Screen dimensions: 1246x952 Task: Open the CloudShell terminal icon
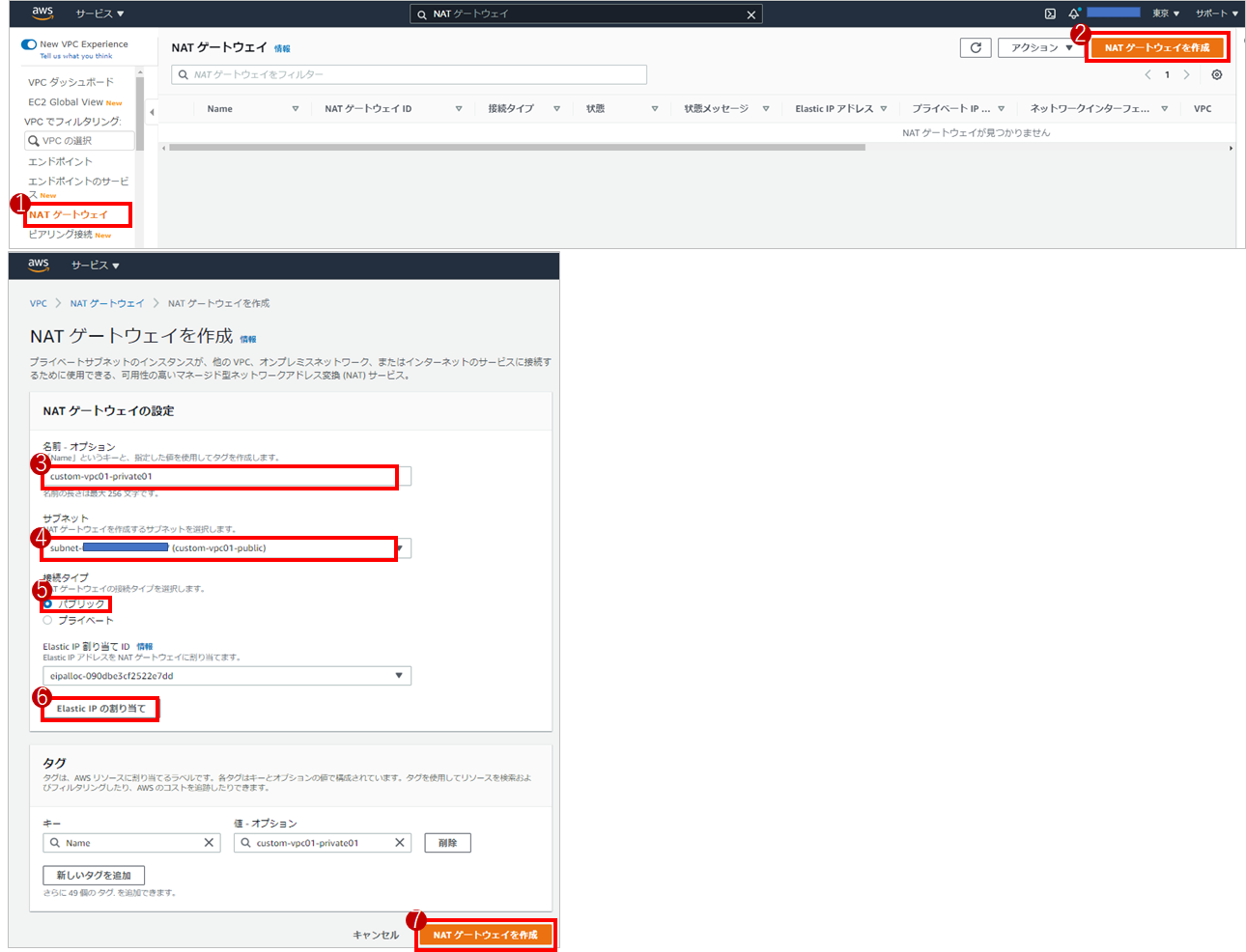coord(1050,14)
